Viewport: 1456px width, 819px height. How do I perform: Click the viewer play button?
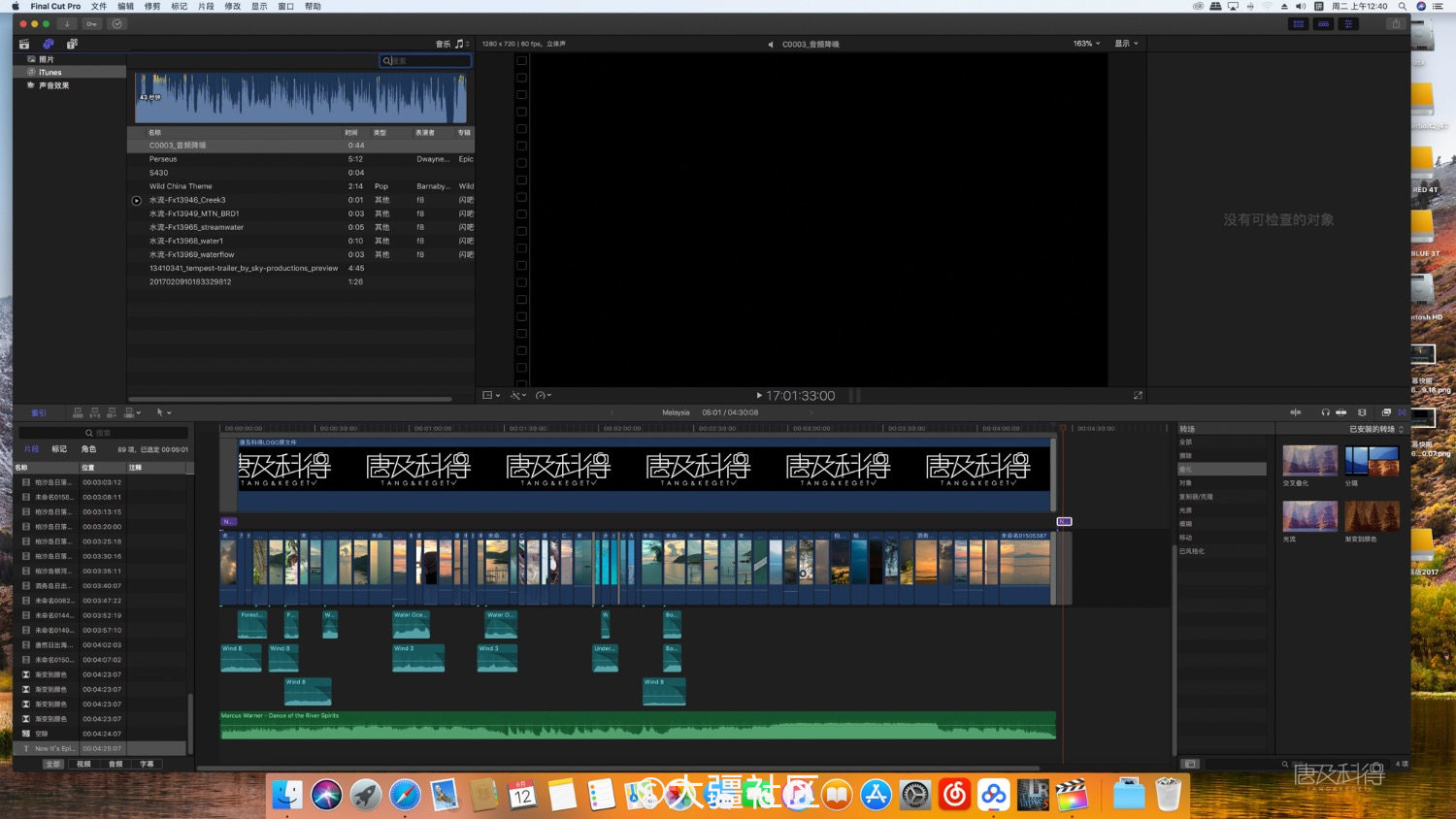[759, 395]
